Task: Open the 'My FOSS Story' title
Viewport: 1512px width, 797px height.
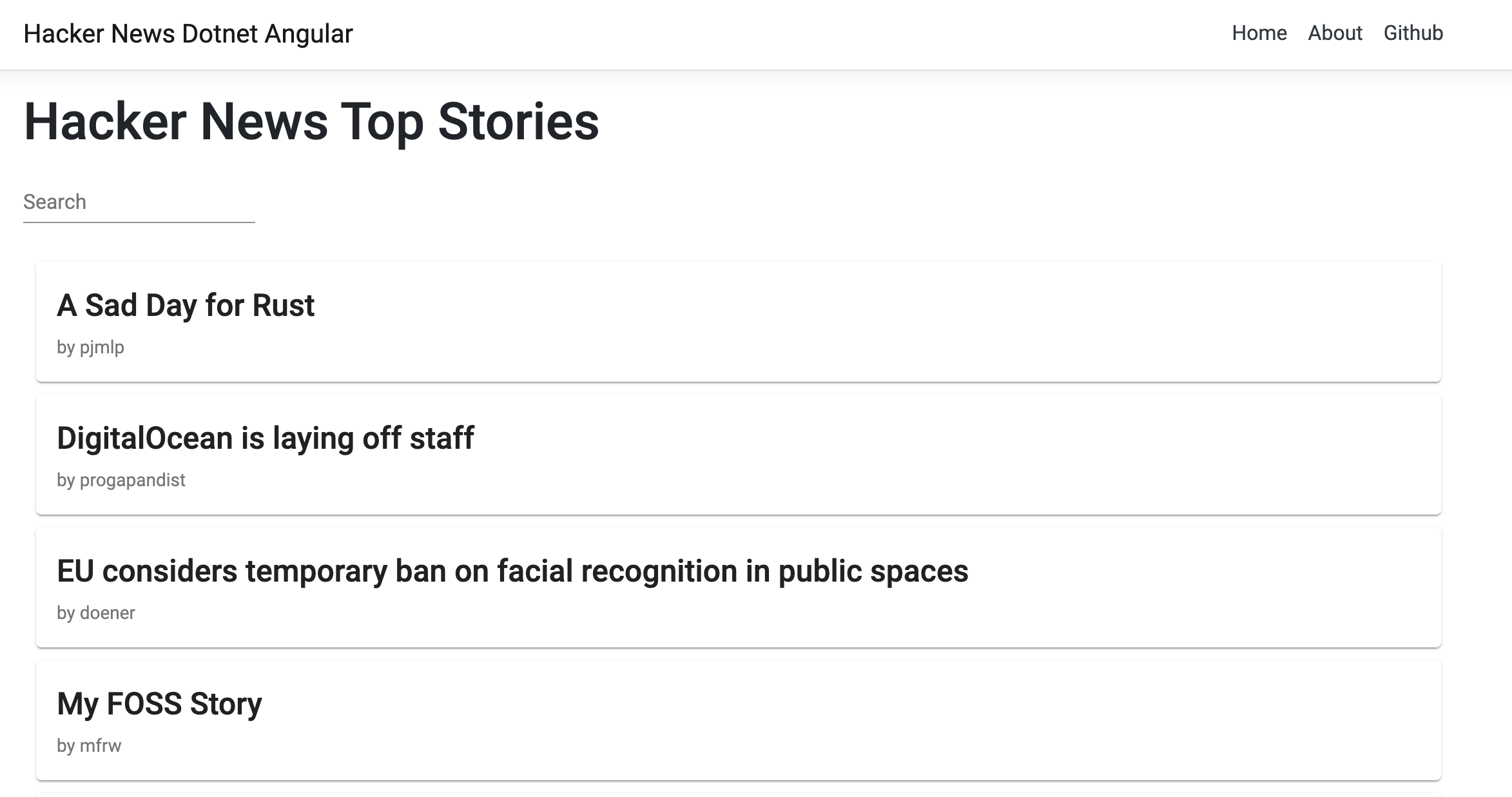Action: coord(159,704)
